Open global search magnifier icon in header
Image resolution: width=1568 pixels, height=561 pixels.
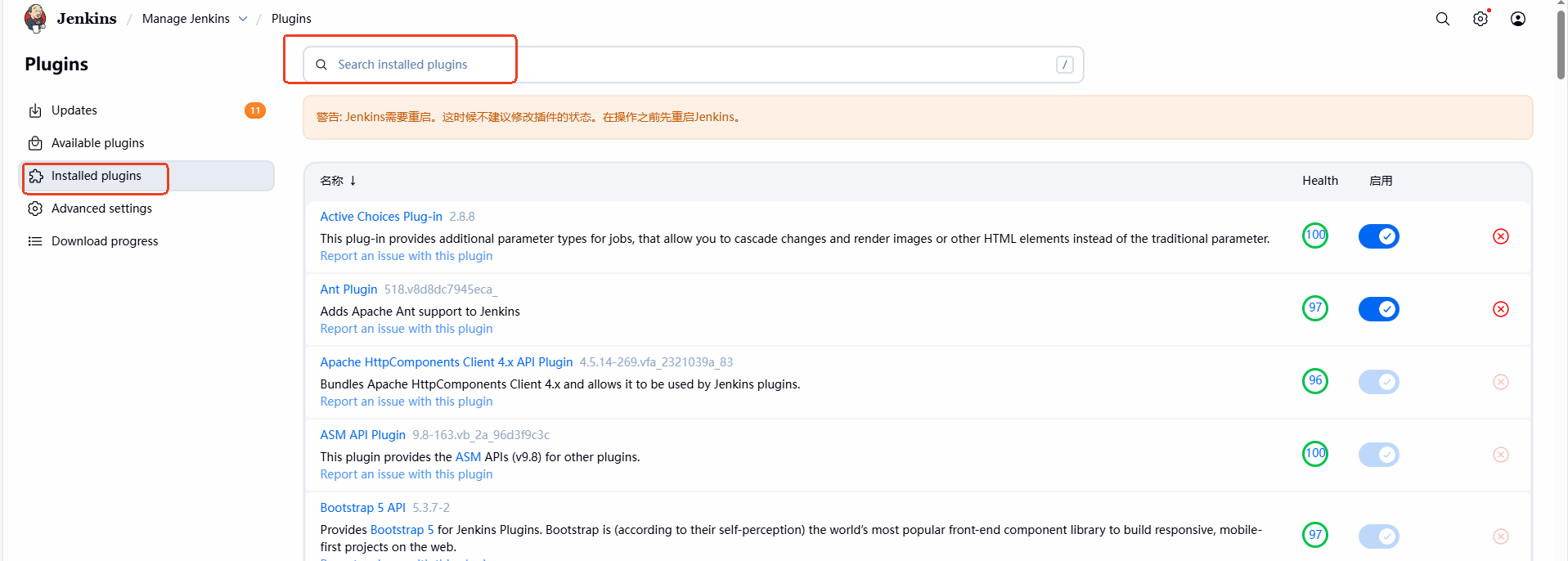click(1443, 19)
